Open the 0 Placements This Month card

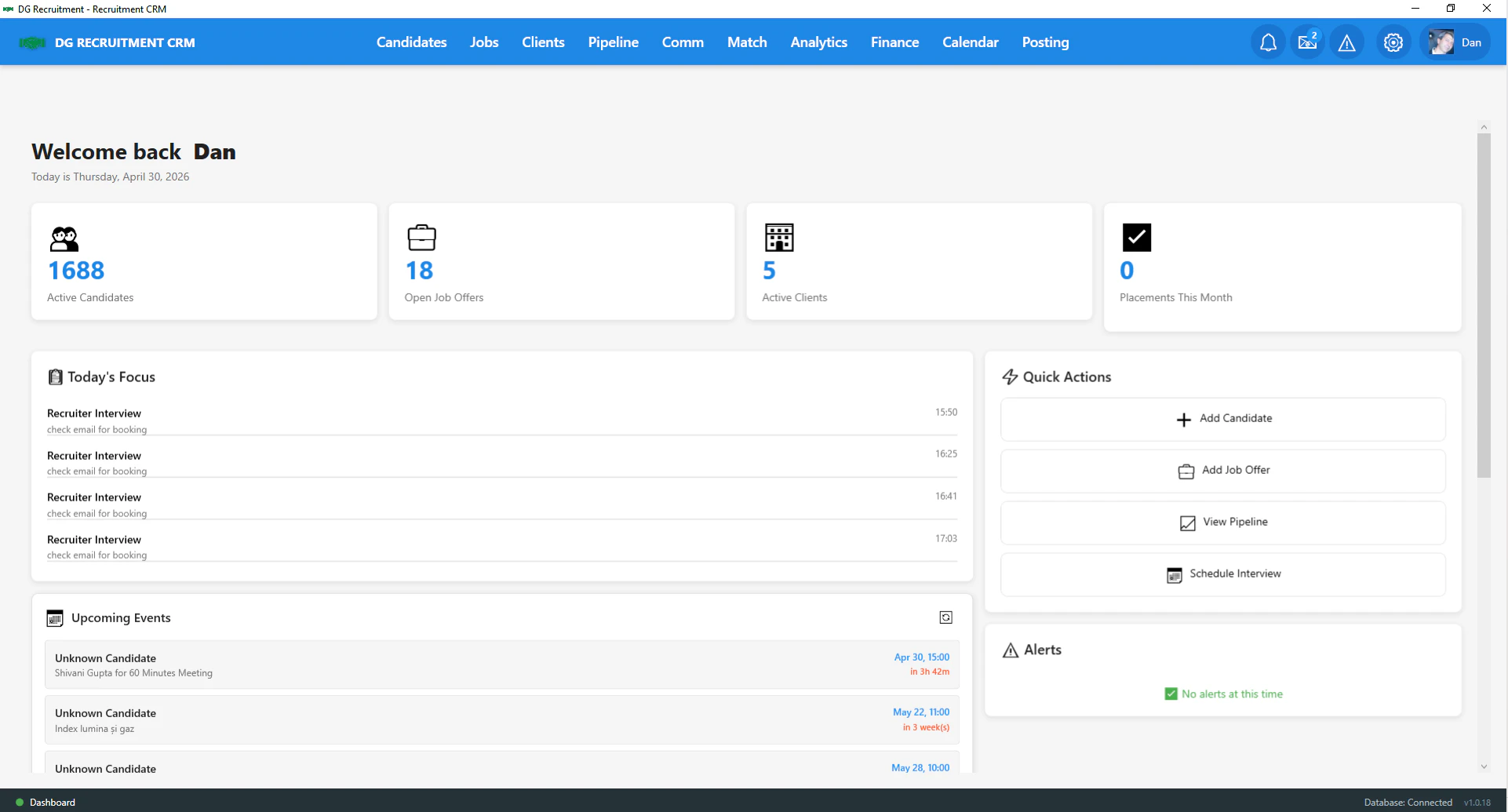pyautogui.click(x=1282, y=268)
